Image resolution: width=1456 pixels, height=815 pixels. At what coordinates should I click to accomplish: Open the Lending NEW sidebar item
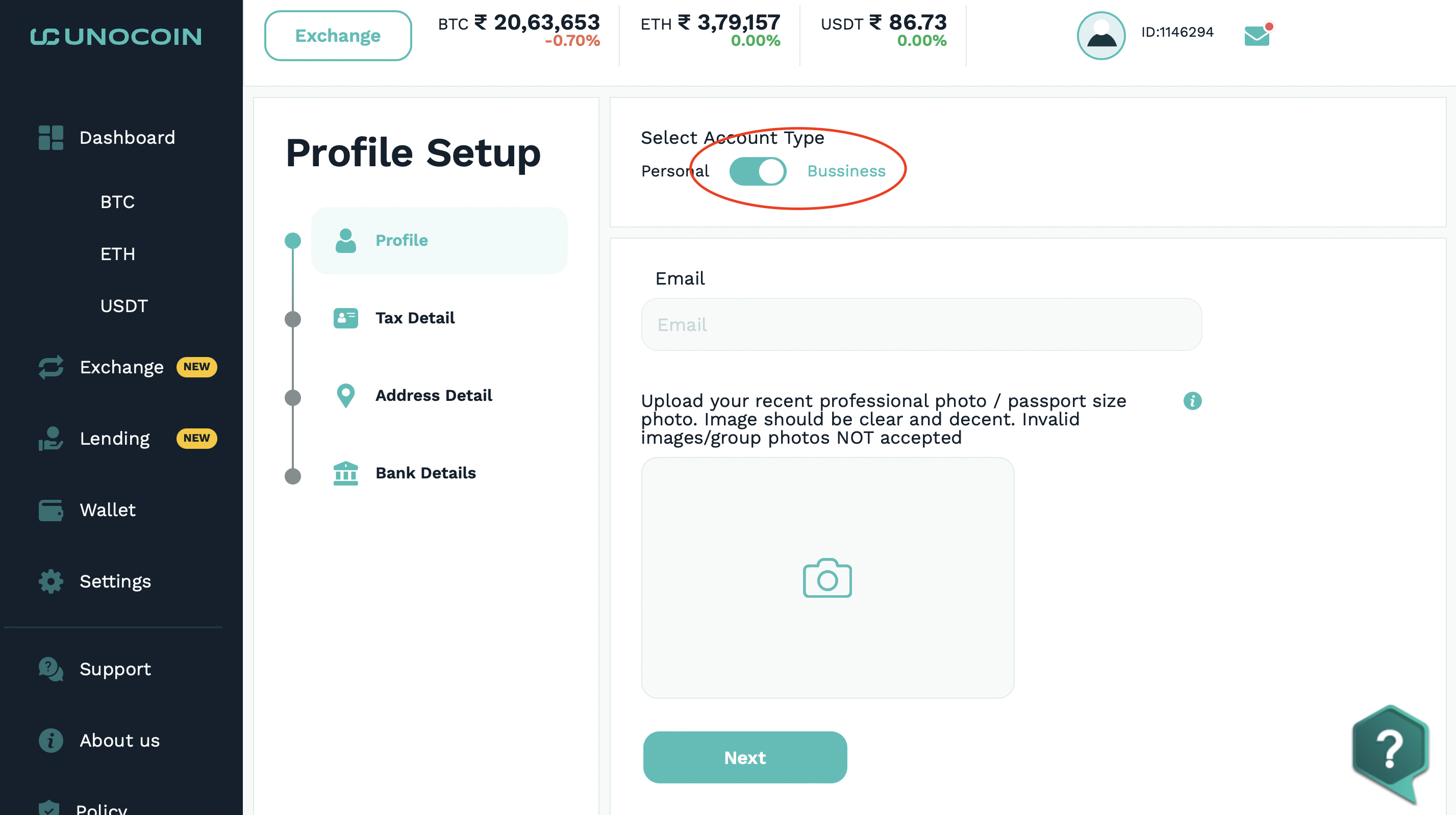tap(127, 438)
